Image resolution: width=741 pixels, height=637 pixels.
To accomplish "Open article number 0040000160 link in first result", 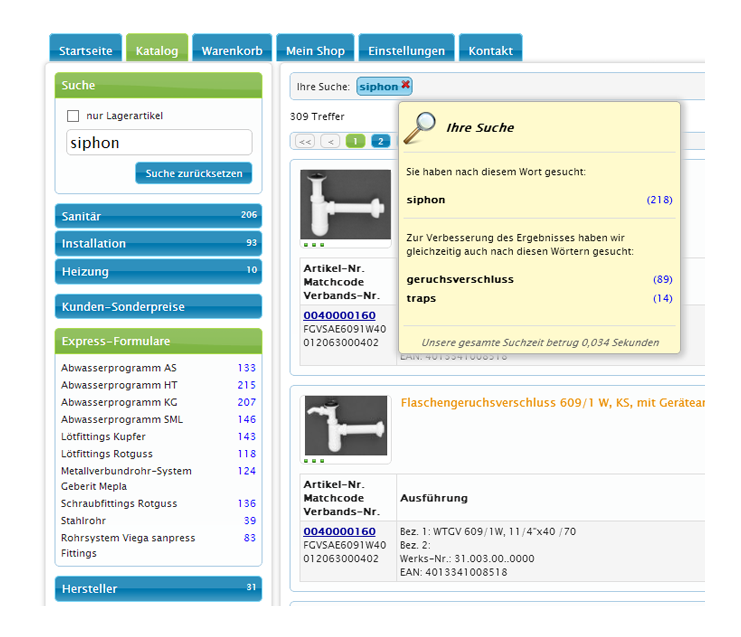I will pos(339,315).
